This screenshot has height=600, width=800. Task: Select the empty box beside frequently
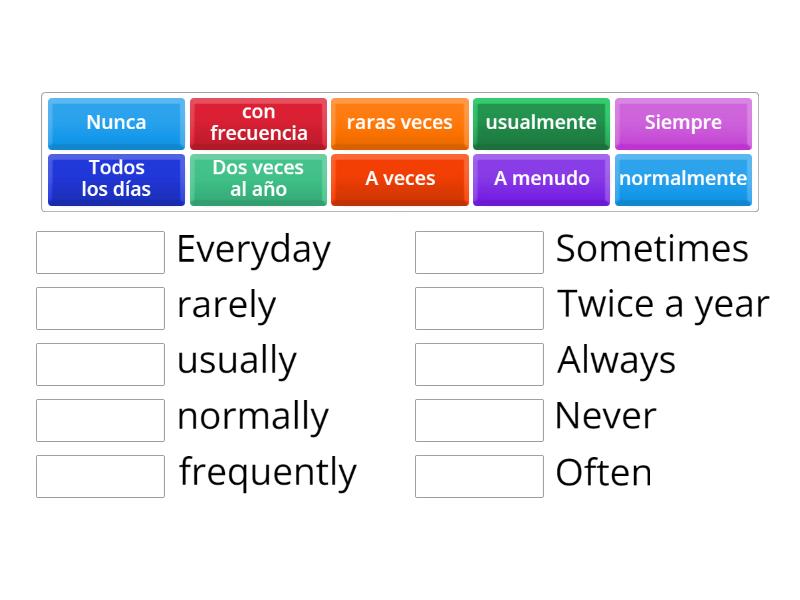(100, 476)
